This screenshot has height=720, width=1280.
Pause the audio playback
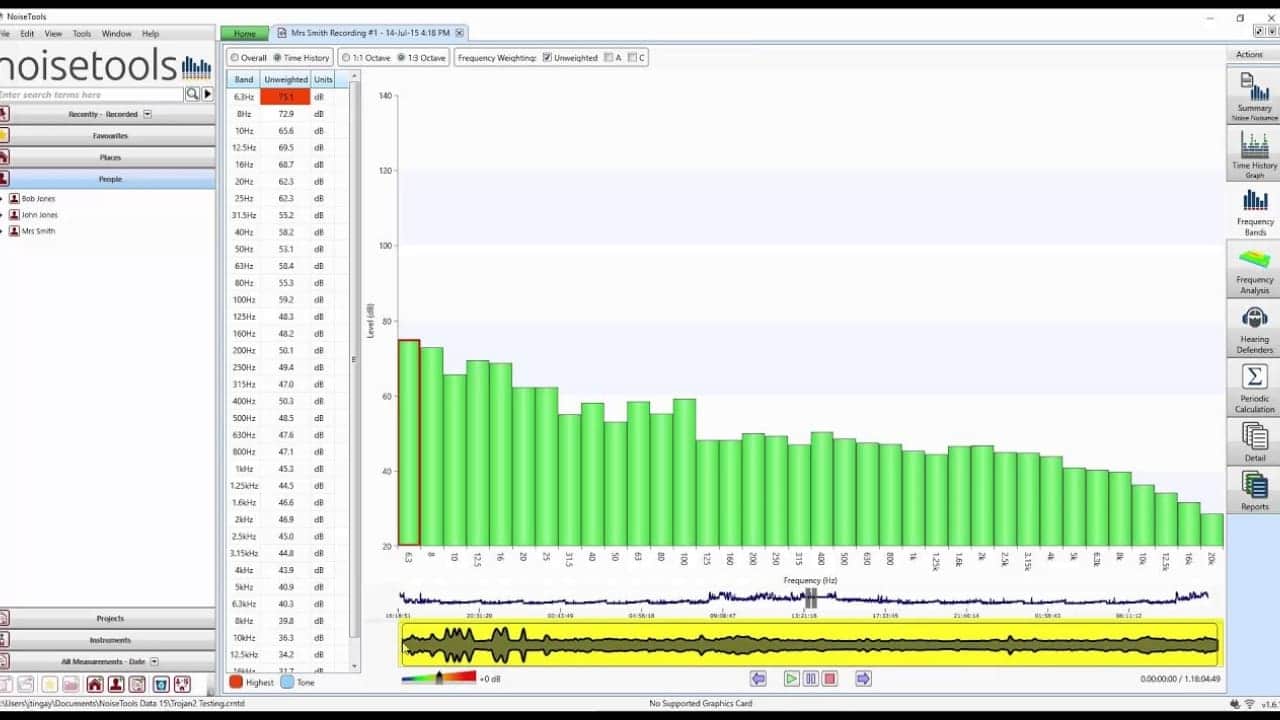click(x=811, y=679)
